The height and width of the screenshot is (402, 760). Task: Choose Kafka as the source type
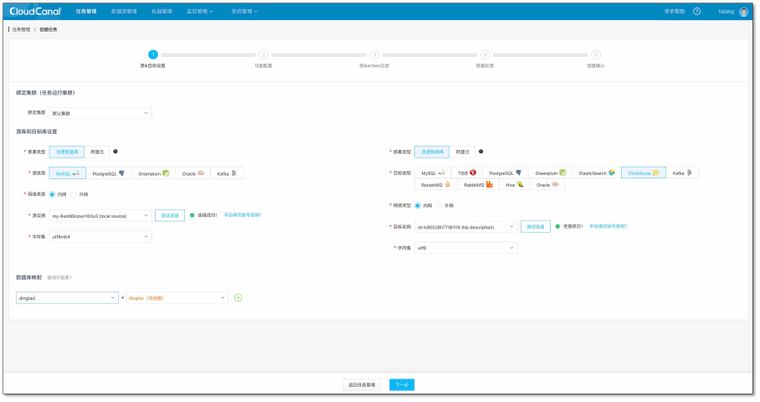click(227, 173)
